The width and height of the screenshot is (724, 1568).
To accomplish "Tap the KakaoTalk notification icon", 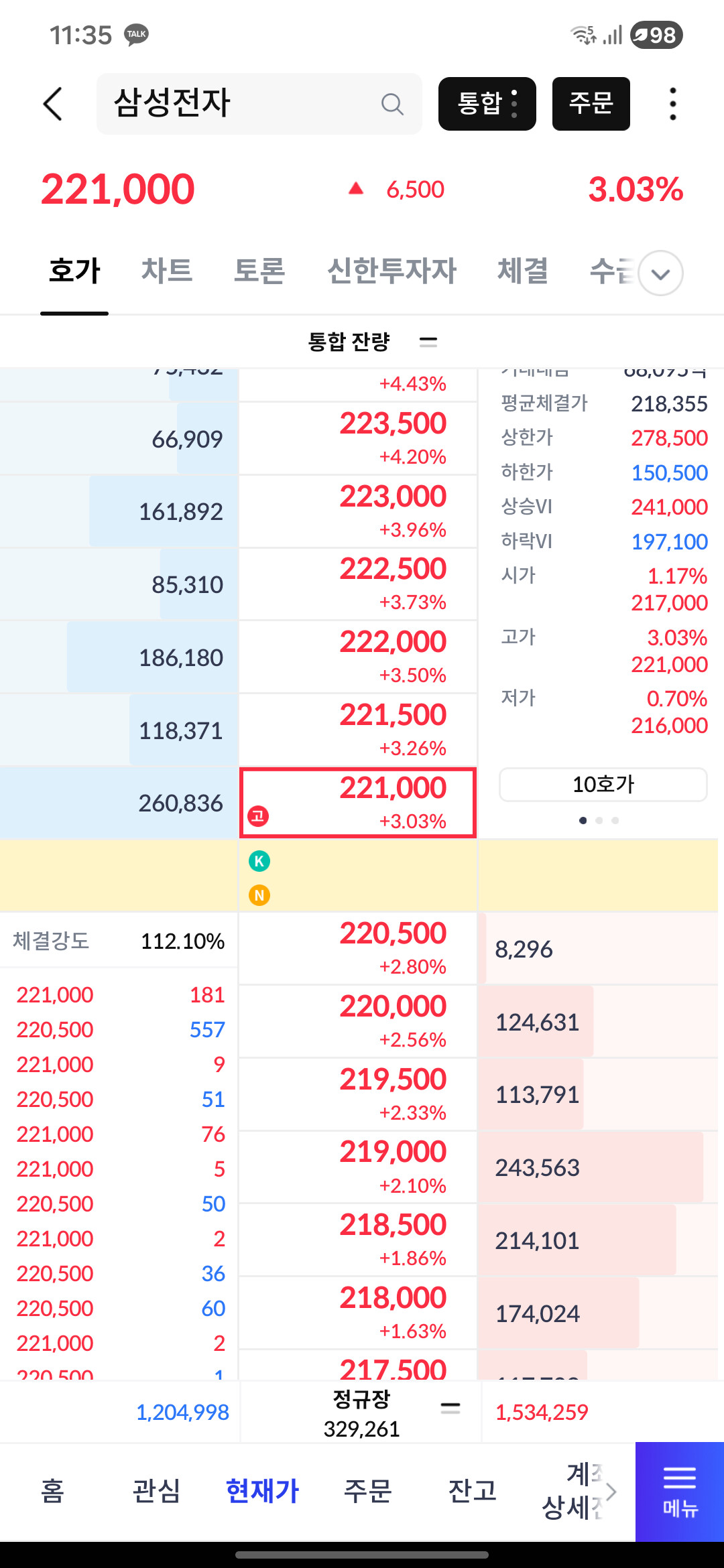I will click(137, 34).
